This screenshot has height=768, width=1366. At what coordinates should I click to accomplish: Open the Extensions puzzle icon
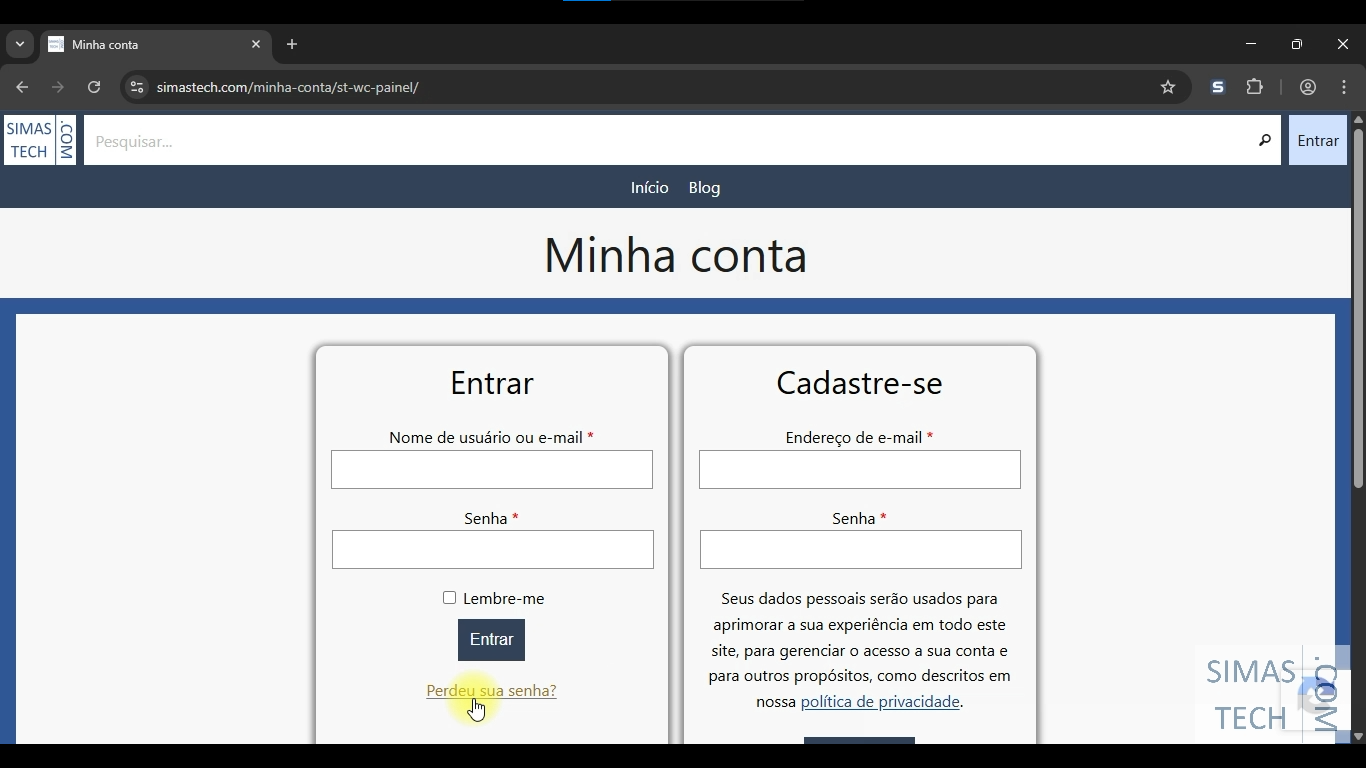click(x=1255, y=87)
